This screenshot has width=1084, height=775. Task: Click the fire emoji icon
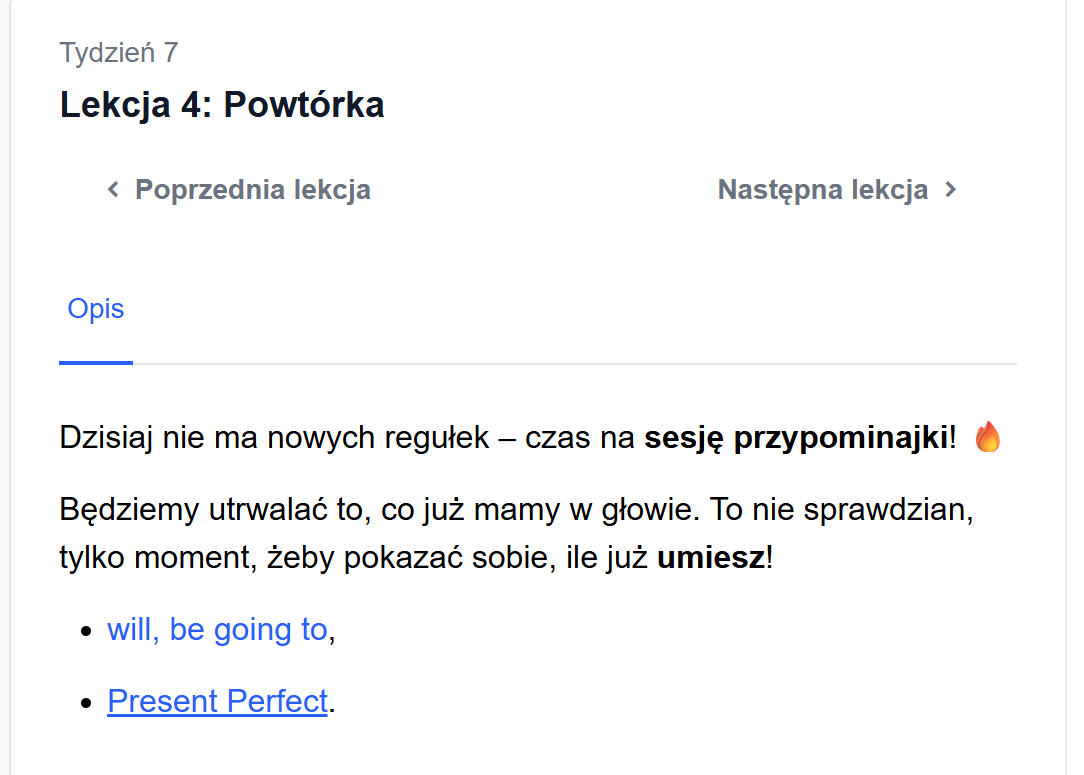tap(987, 437)
